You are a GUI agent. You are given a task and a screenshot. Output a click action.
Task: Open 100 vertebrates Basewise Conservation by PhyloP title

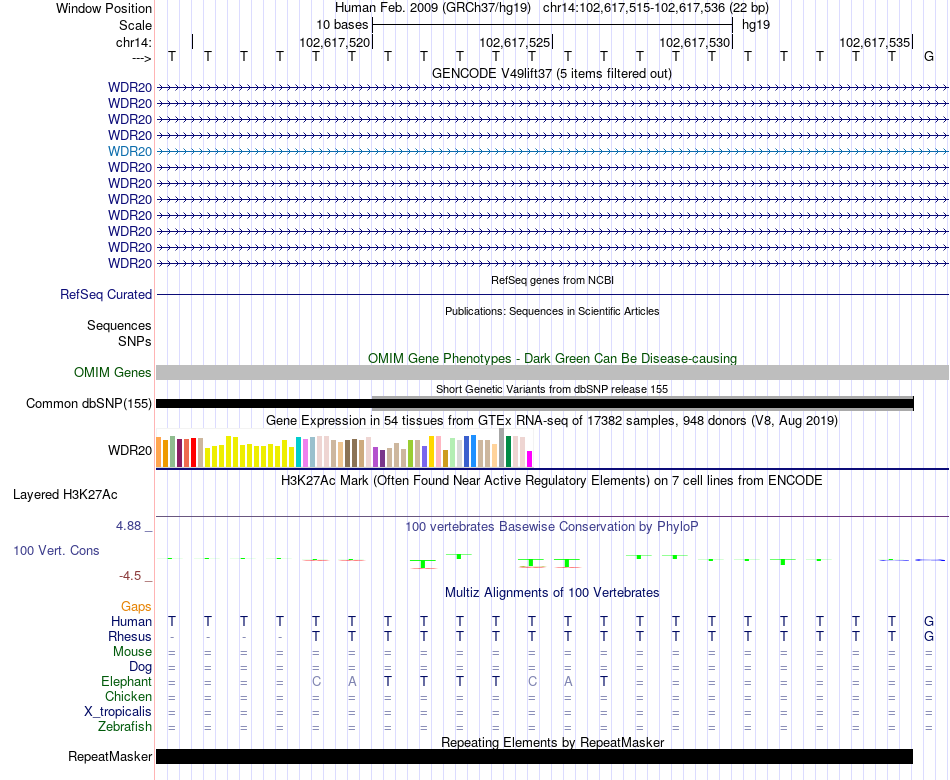pyautogui.click(x=552, y=527)
